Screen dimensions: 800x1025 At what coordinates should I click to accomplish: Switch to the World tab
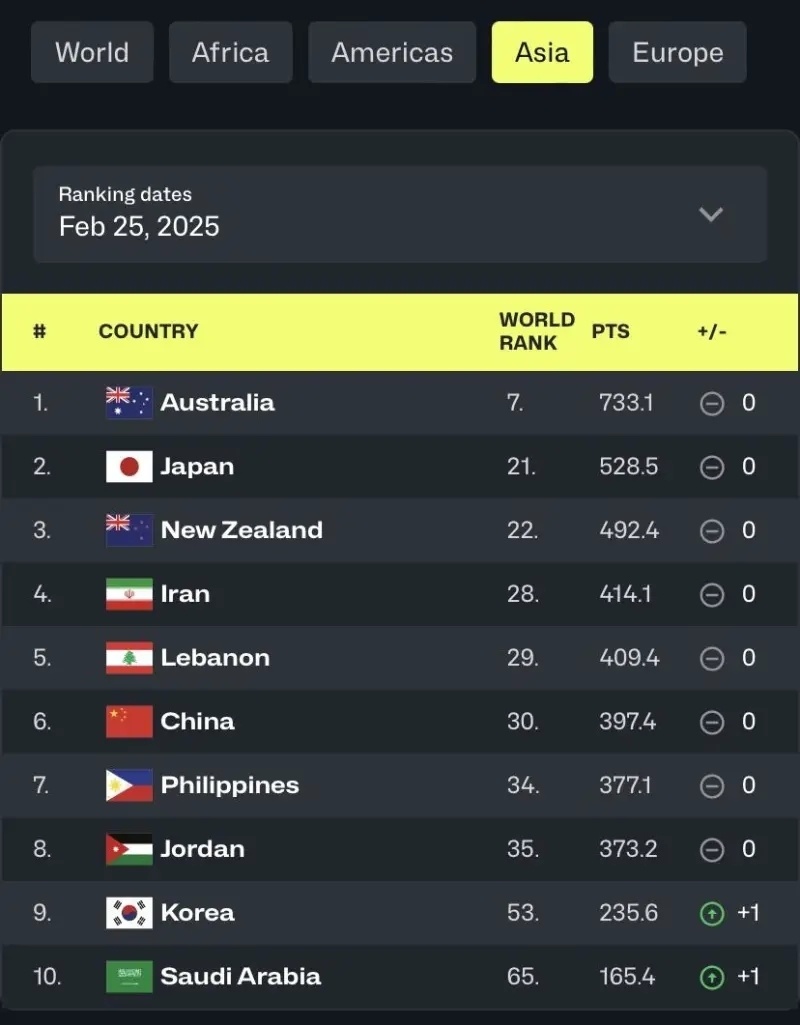(x=92, y=52)
